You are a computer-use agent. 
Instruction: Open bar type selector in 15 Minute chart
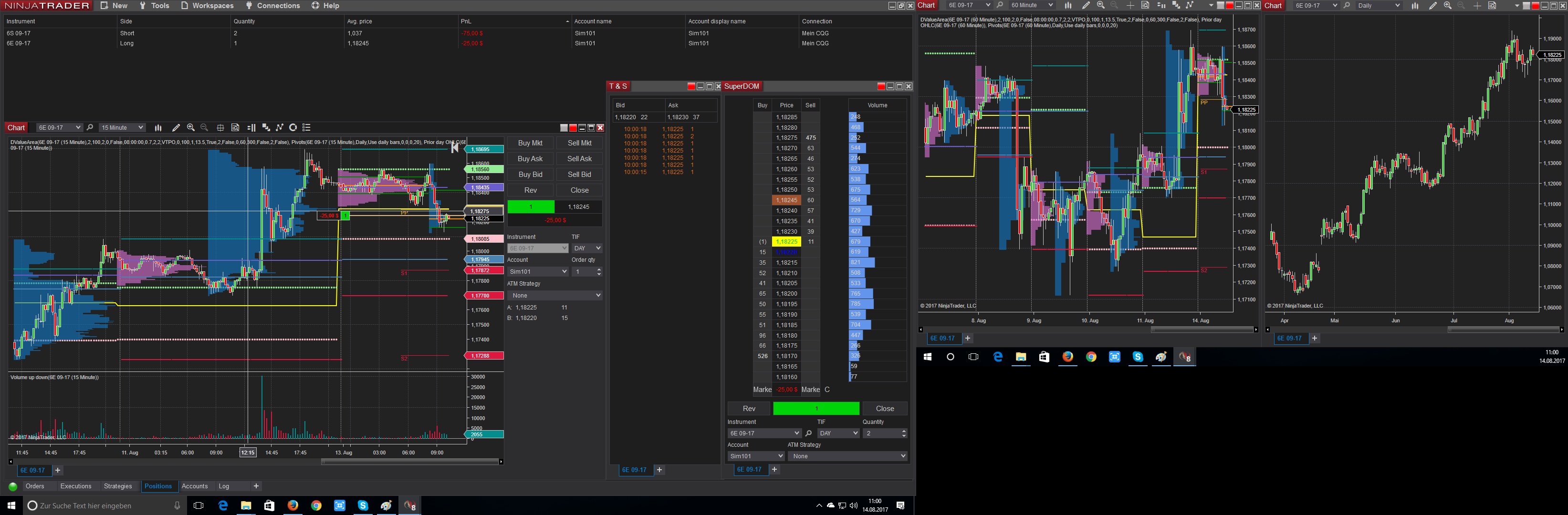[x=158, y=128]
